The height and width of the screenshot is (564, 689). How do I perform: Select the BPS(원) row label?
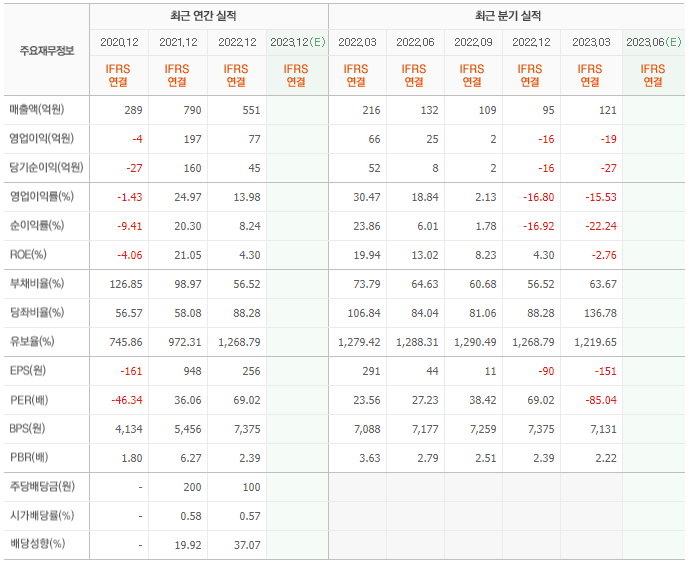27,428
